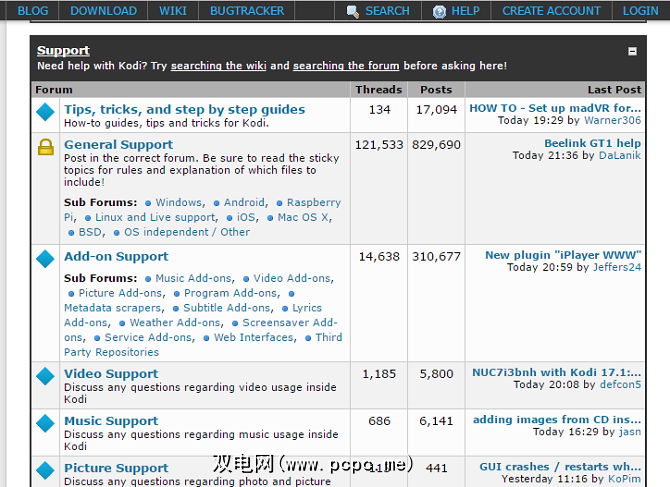The image size is (670, 487).
Task: Open OS independent / Other sub forum
Action: tap(187, 232)
